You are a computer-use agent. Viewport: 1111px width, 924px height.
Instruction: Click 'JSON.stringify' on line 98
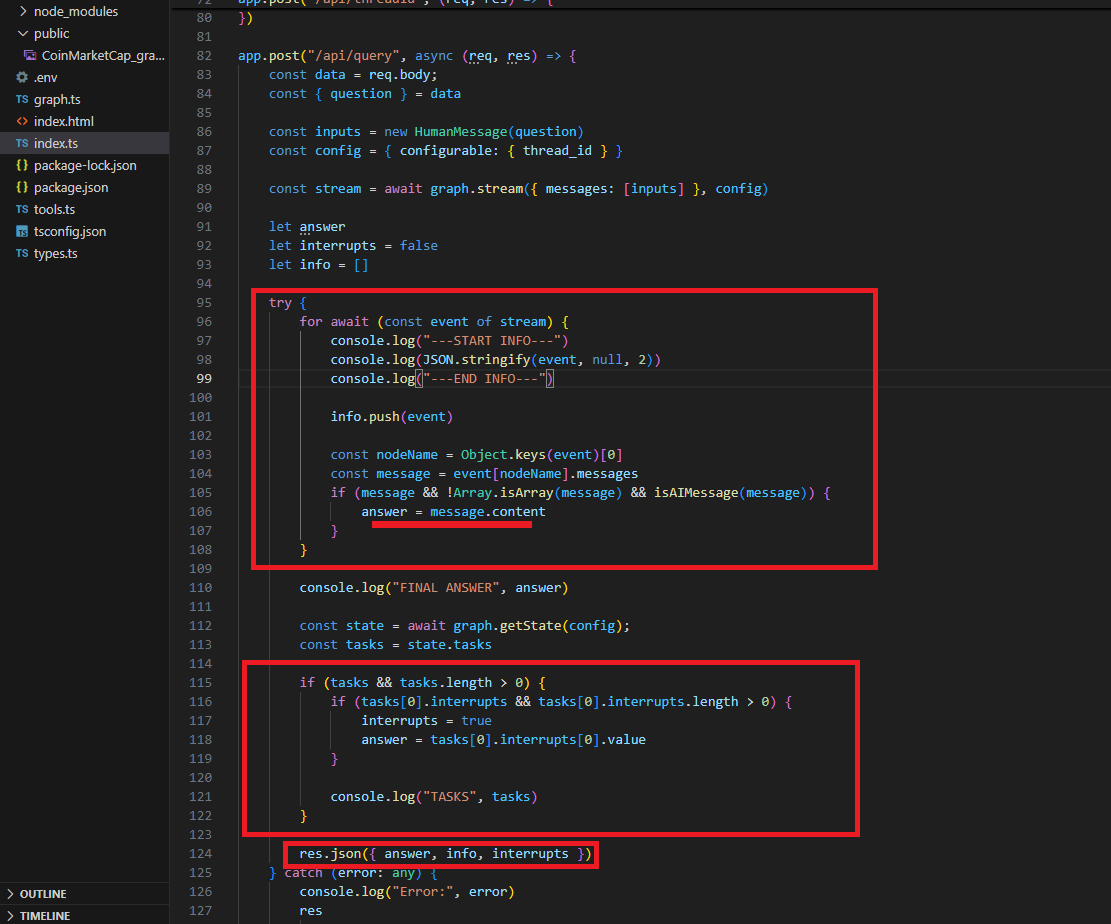(x=476, y=359)
